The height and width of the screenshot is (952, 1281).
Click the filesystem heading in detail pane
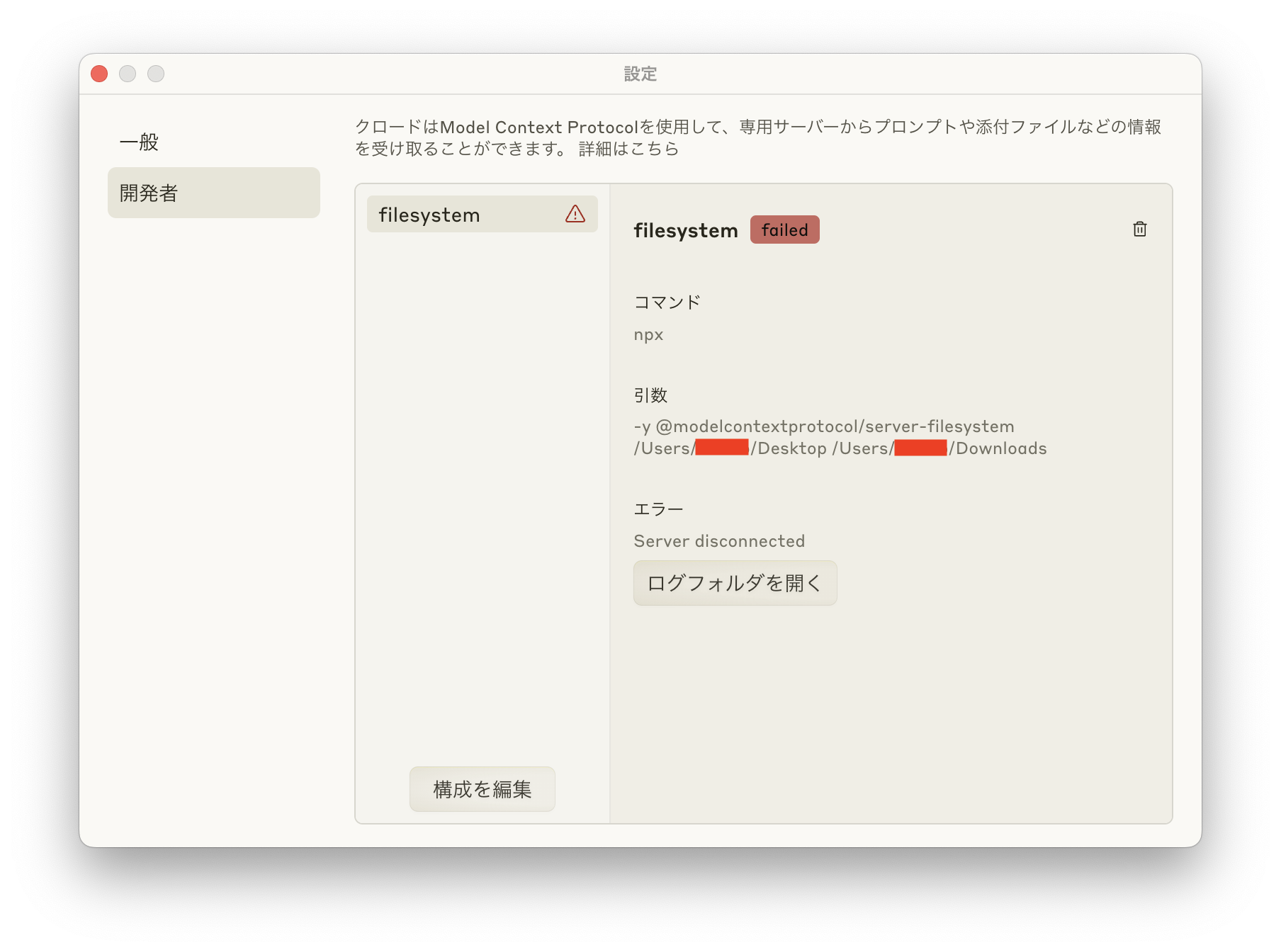tap(686, 230)
